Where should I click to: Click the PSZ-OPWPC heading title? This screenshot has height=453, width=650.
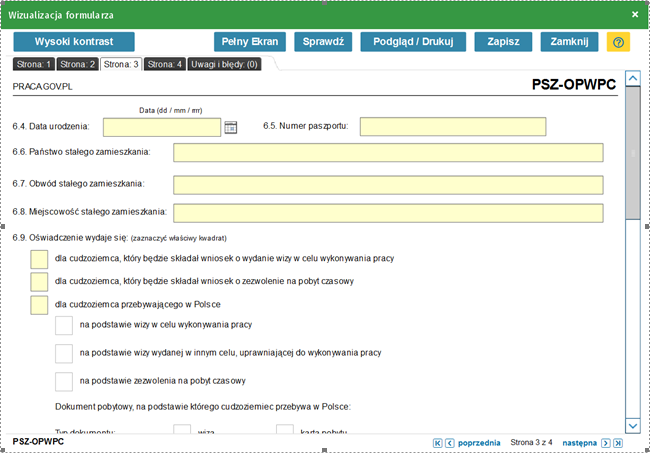coord(574,84)
